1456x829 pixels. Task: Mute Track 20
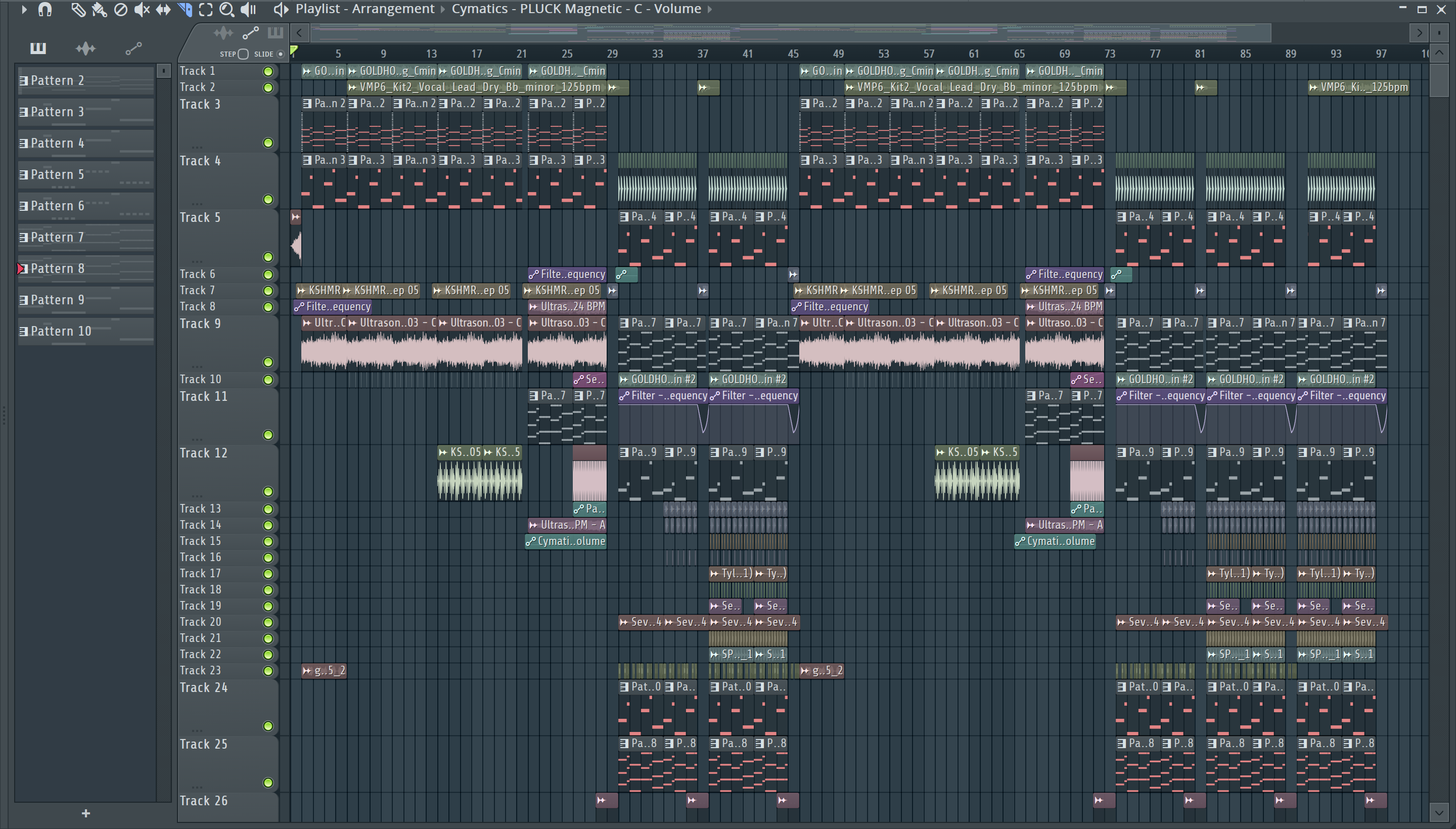pos(267,622)
